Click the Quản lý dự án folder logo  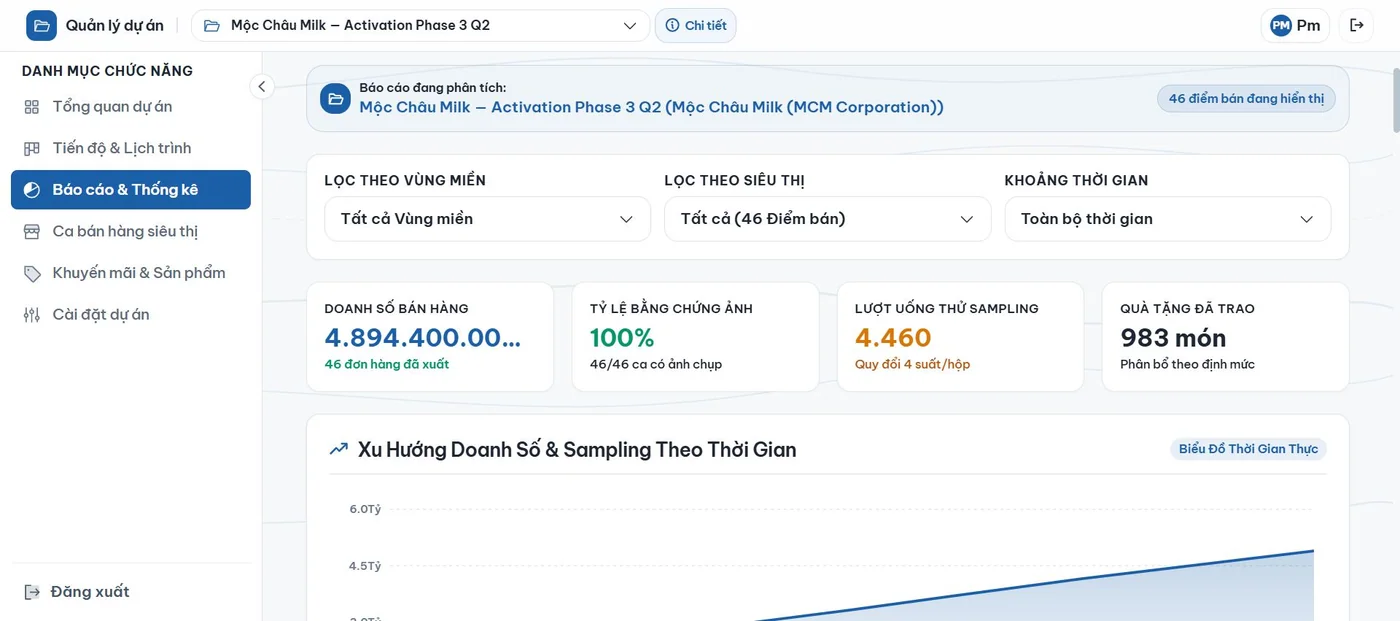41,25
